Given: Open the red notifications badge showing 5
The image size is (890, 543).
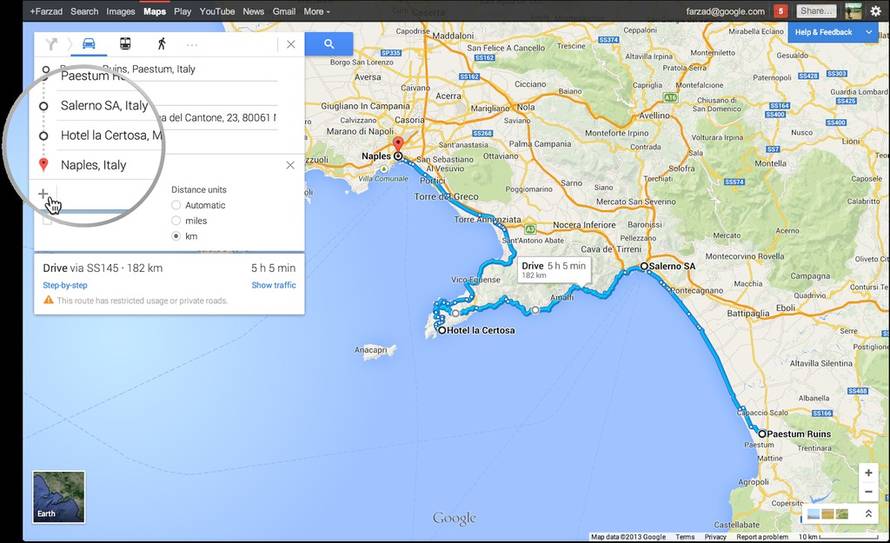Looking at the screenshot, I should 780,11.
